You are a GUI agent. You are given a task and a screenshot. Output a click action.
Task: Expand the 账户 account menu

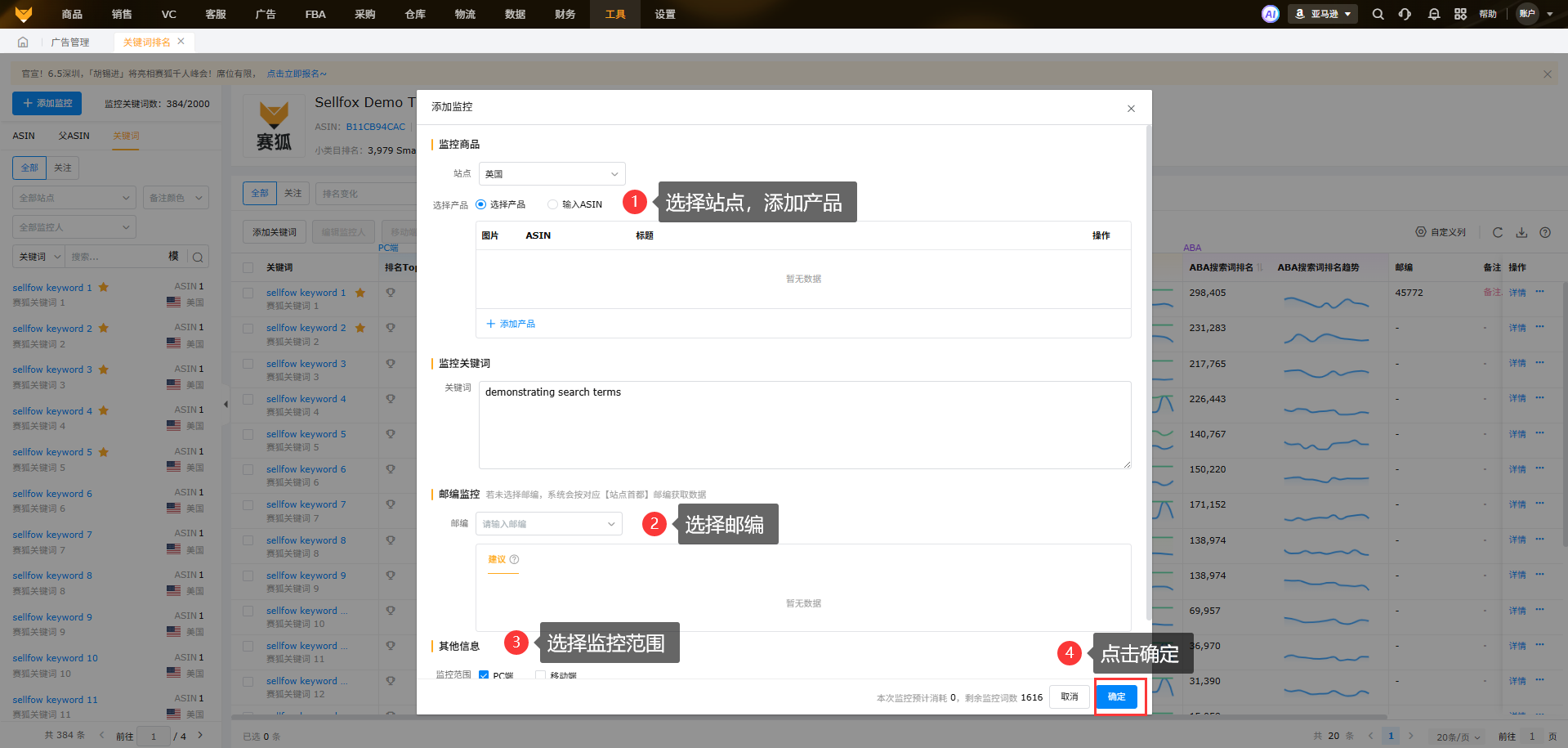(x=1534, y=14)
